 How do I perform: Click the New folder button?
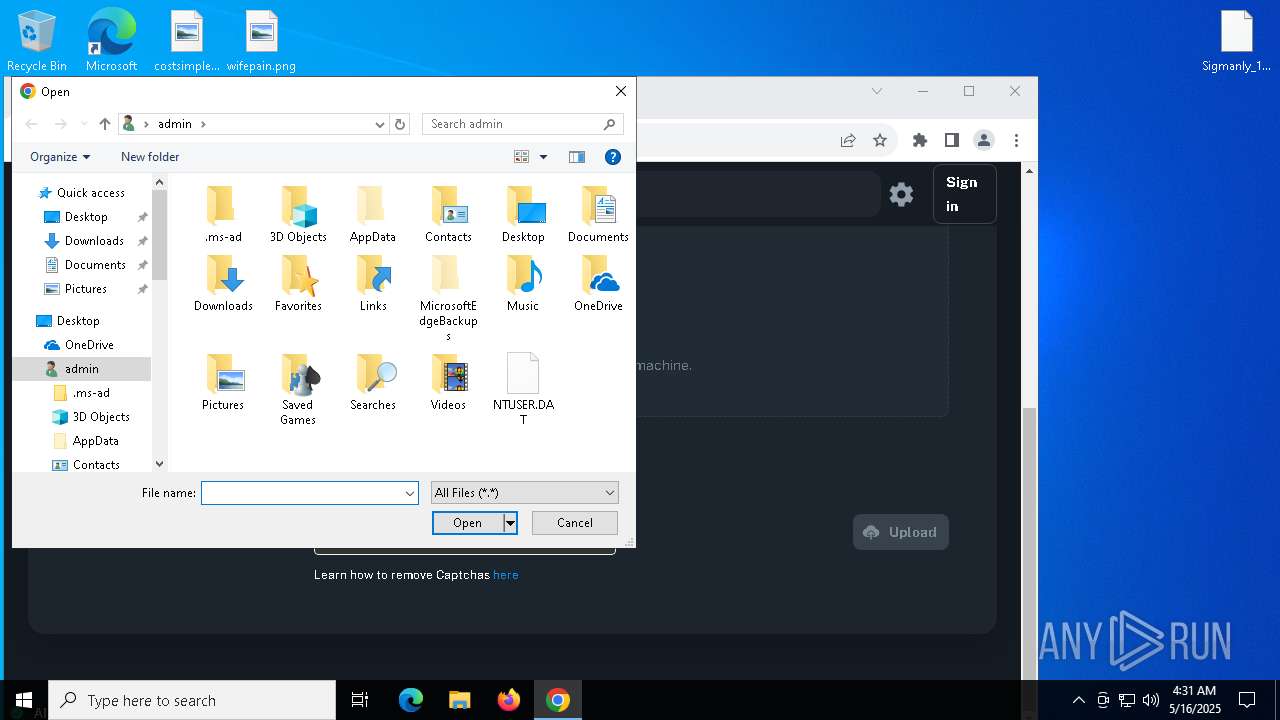click(150, 157)
